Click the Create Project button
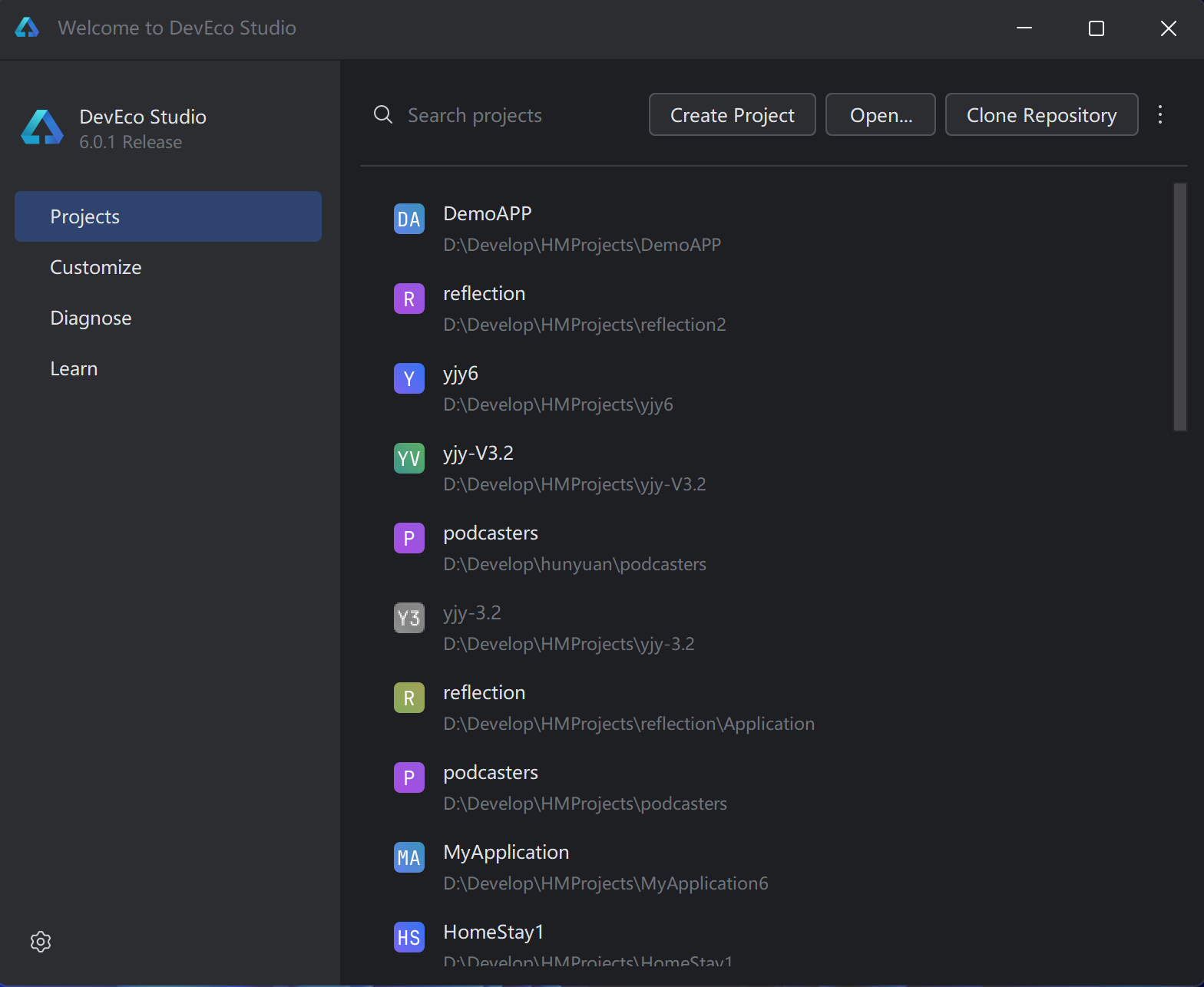Image resolution: width=1204 pixels, height=987 pixels. click(x=733, y=115)
